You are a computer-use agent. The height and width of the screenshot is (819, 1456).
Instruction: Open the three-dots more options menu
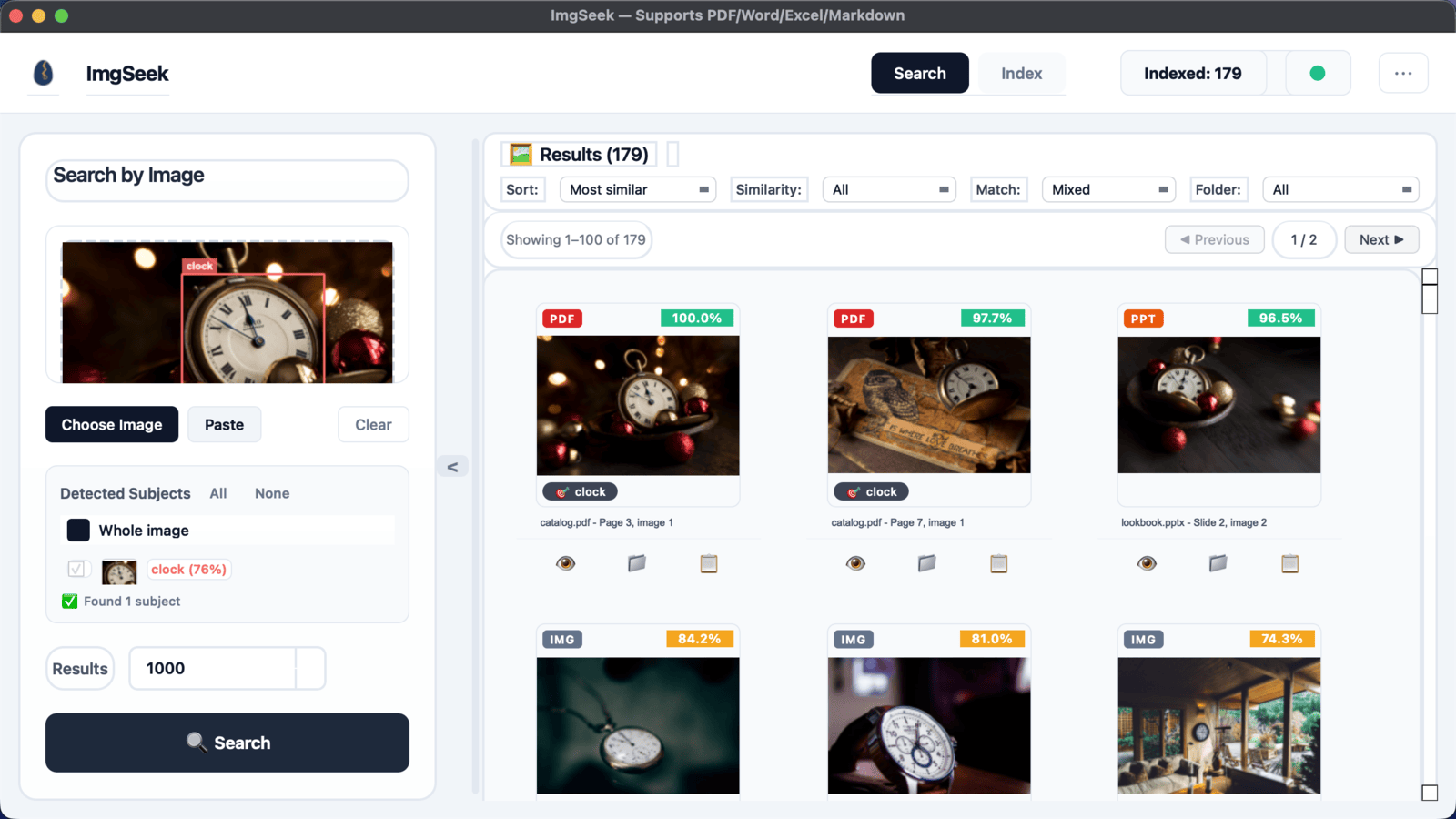[x=1403, y=73]
